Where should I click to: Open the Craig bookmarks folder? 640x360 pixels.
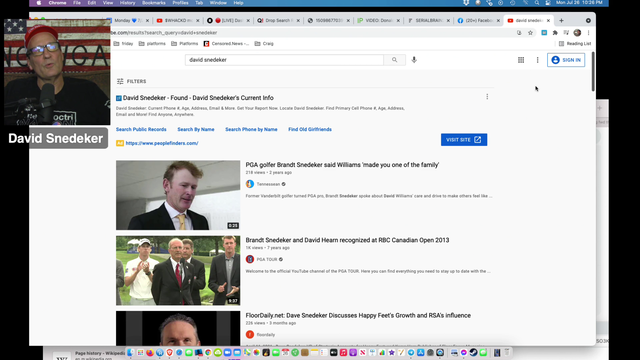click(x=264, y=44)
